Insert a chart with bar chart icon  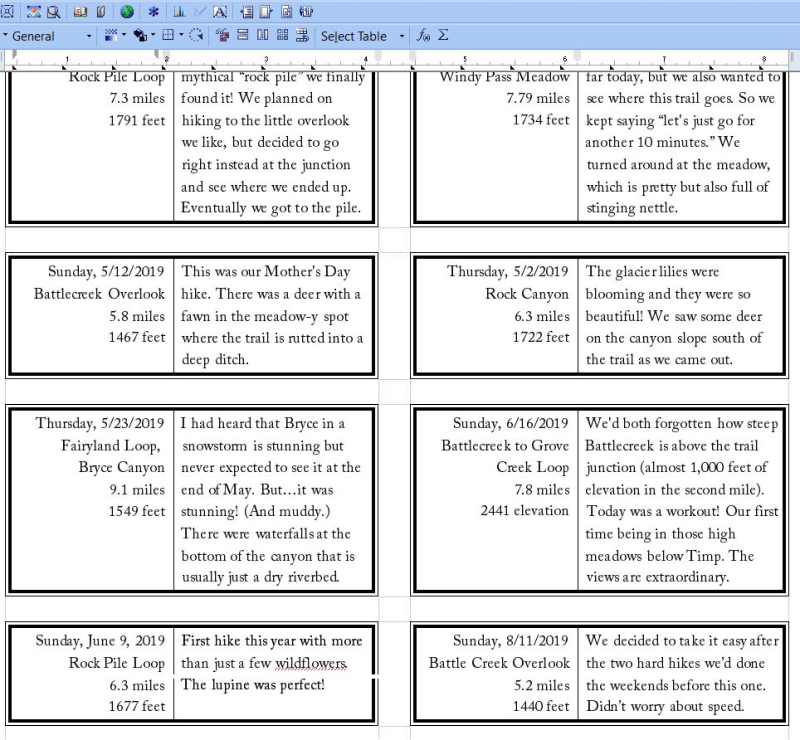coord(180,12)
